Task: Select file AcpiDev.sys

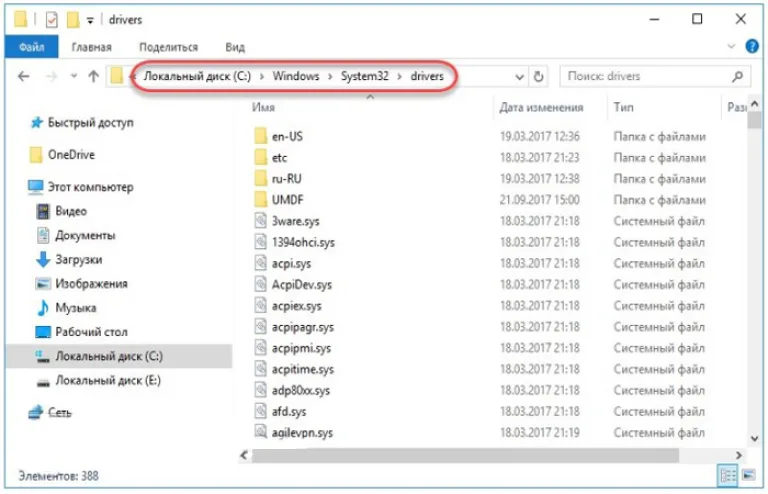Action: pyautogui.click(x=302, y=284)
